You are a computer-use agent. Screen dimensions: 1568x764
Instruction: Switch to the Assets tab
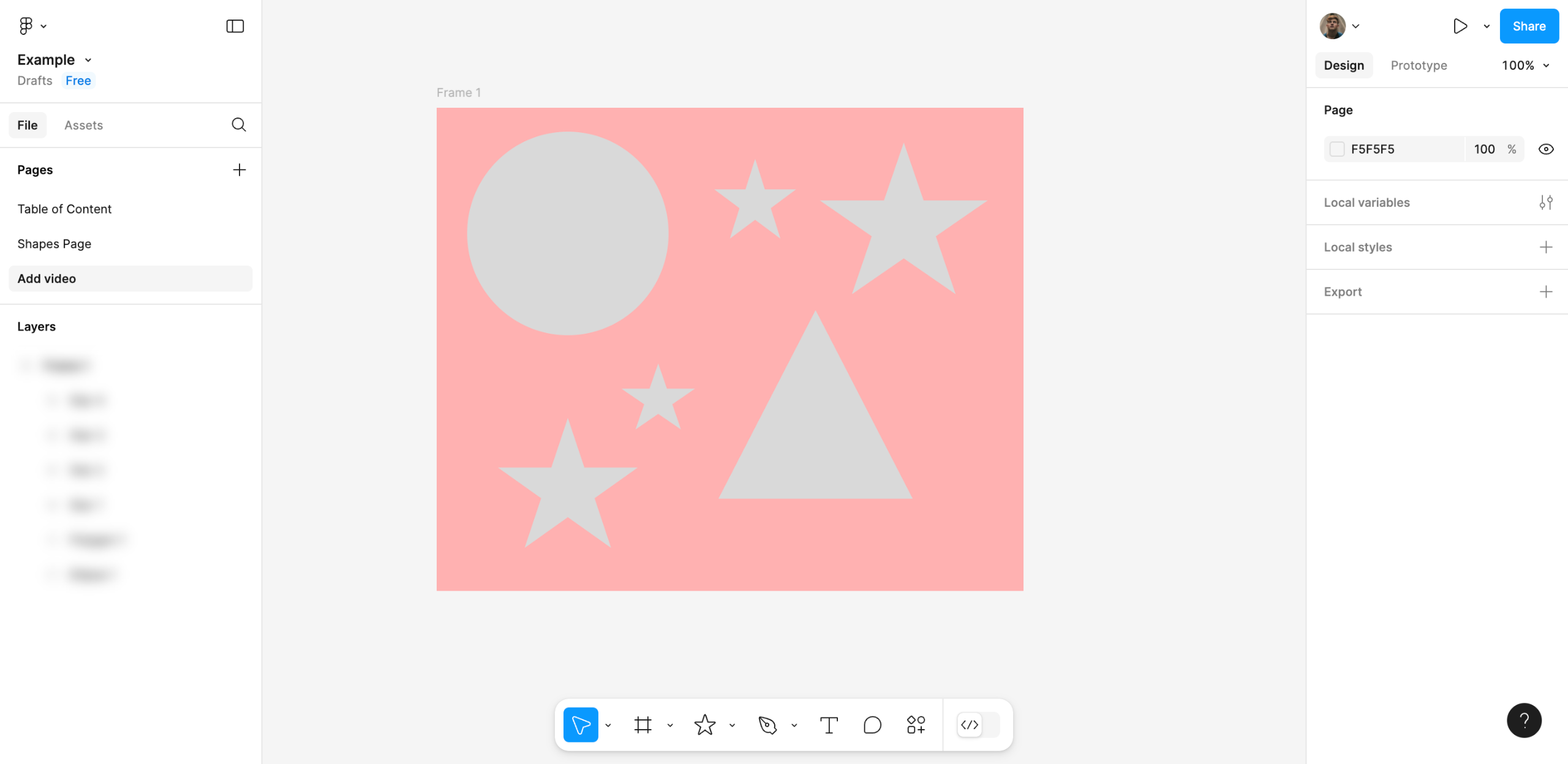[x=83, y=125]
